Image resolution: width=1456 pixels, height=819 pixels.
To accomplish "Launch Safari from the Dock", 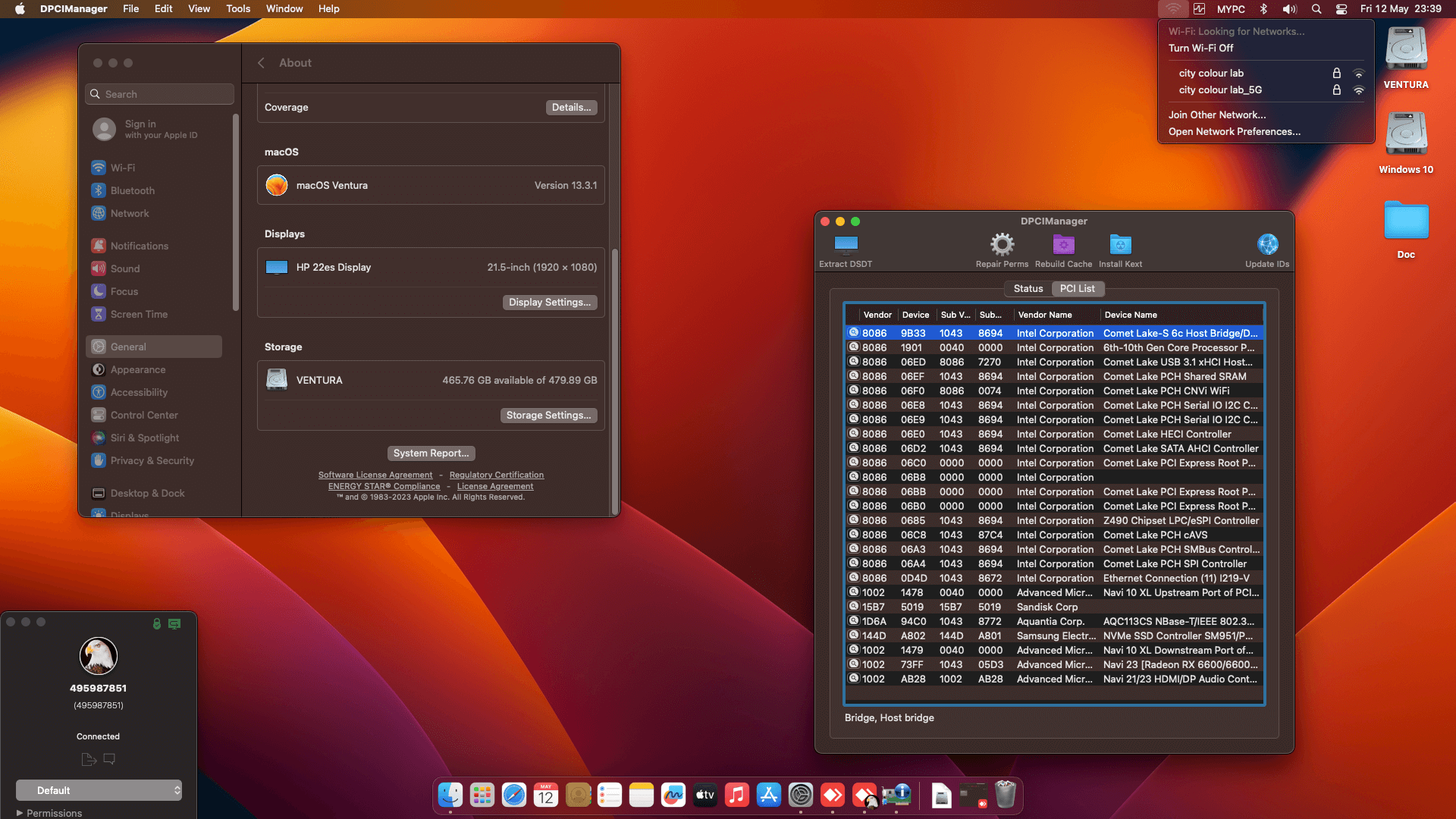I will point(514,795).
